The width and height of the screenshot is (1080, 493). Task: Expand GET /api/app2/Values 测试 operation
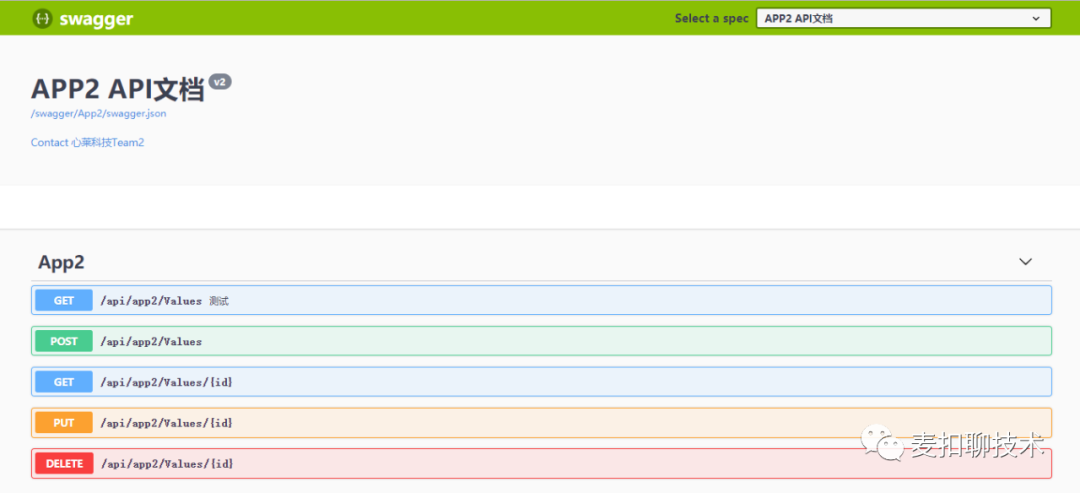pyautogui.click(x=541, y=300)
